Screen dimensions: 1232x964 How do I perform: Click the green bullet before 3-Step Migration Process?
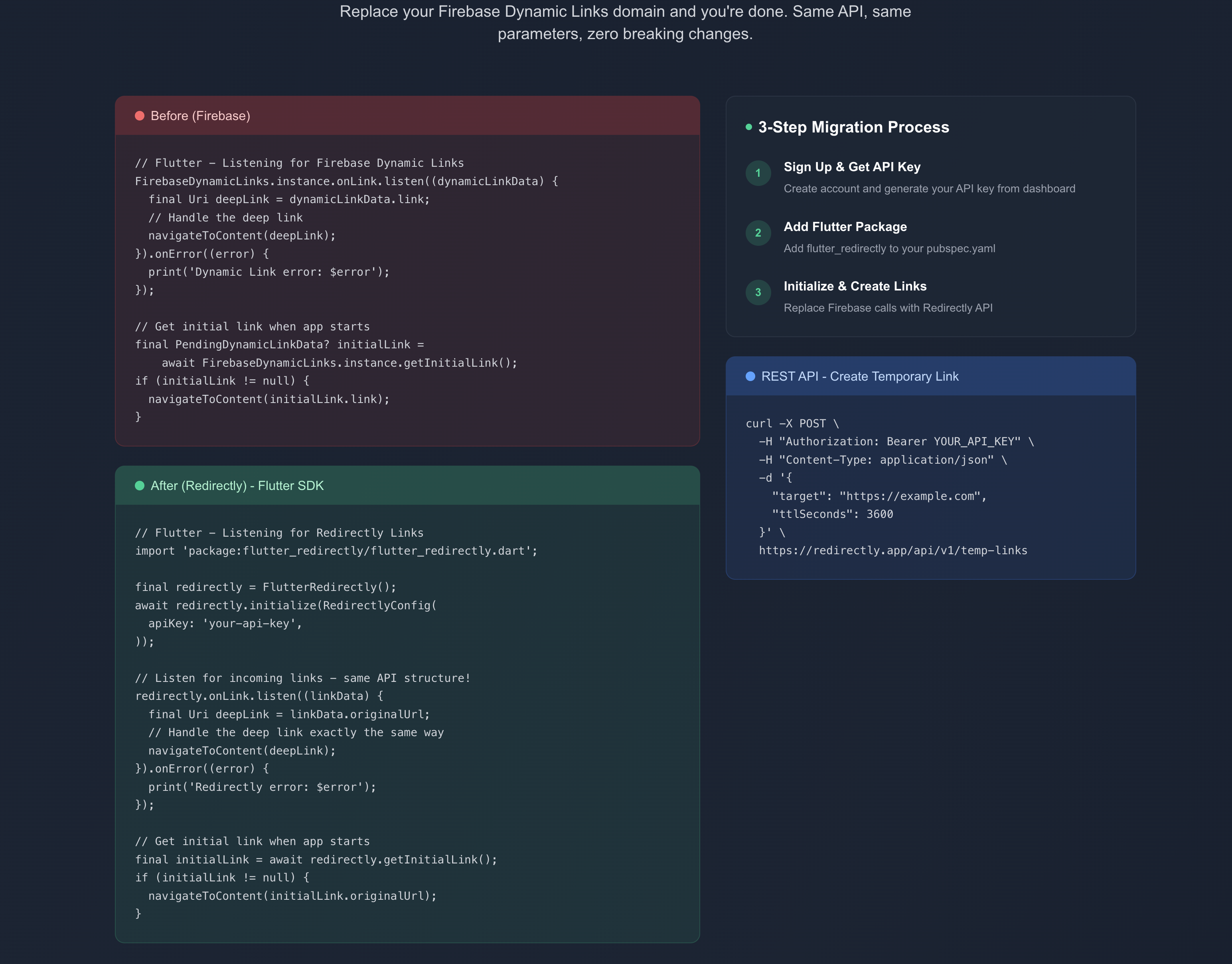pyautogui.click(x=748, y=127)
